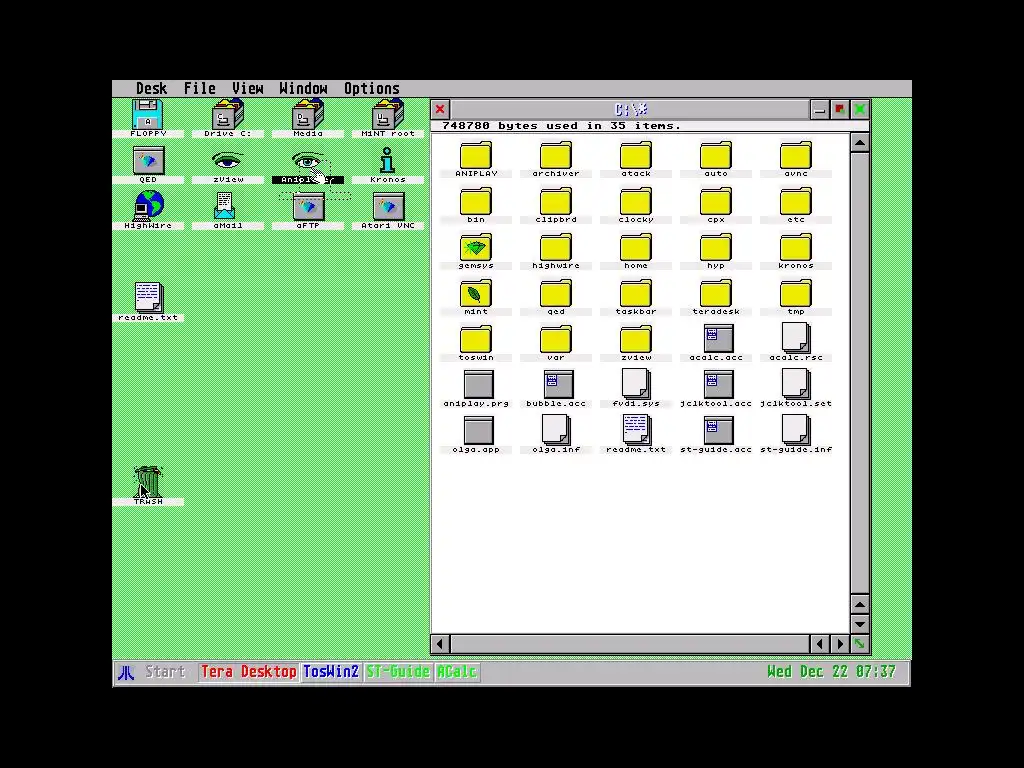This screenshot has width=1024, height=768.
Task: Open the Window menu
Action: tap(303, 88)
